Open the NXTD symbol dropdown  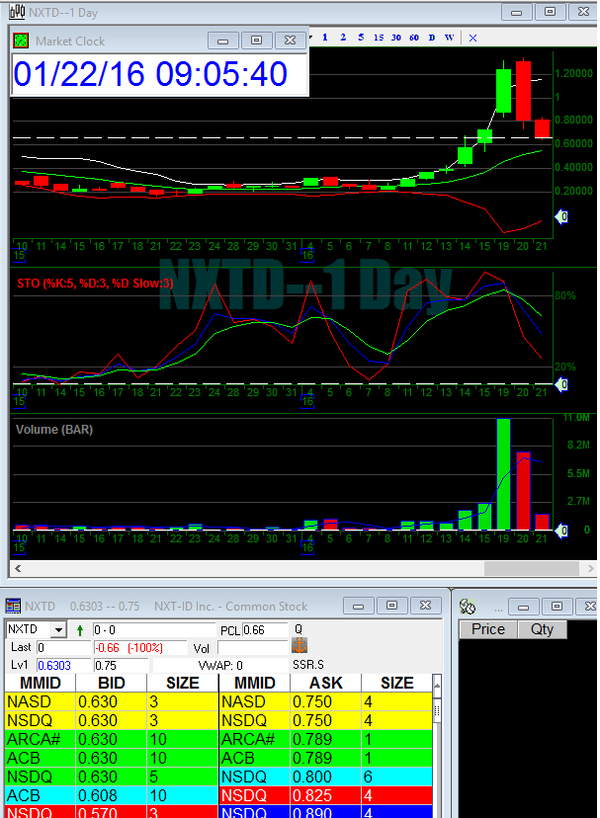[x=58, y=630]
